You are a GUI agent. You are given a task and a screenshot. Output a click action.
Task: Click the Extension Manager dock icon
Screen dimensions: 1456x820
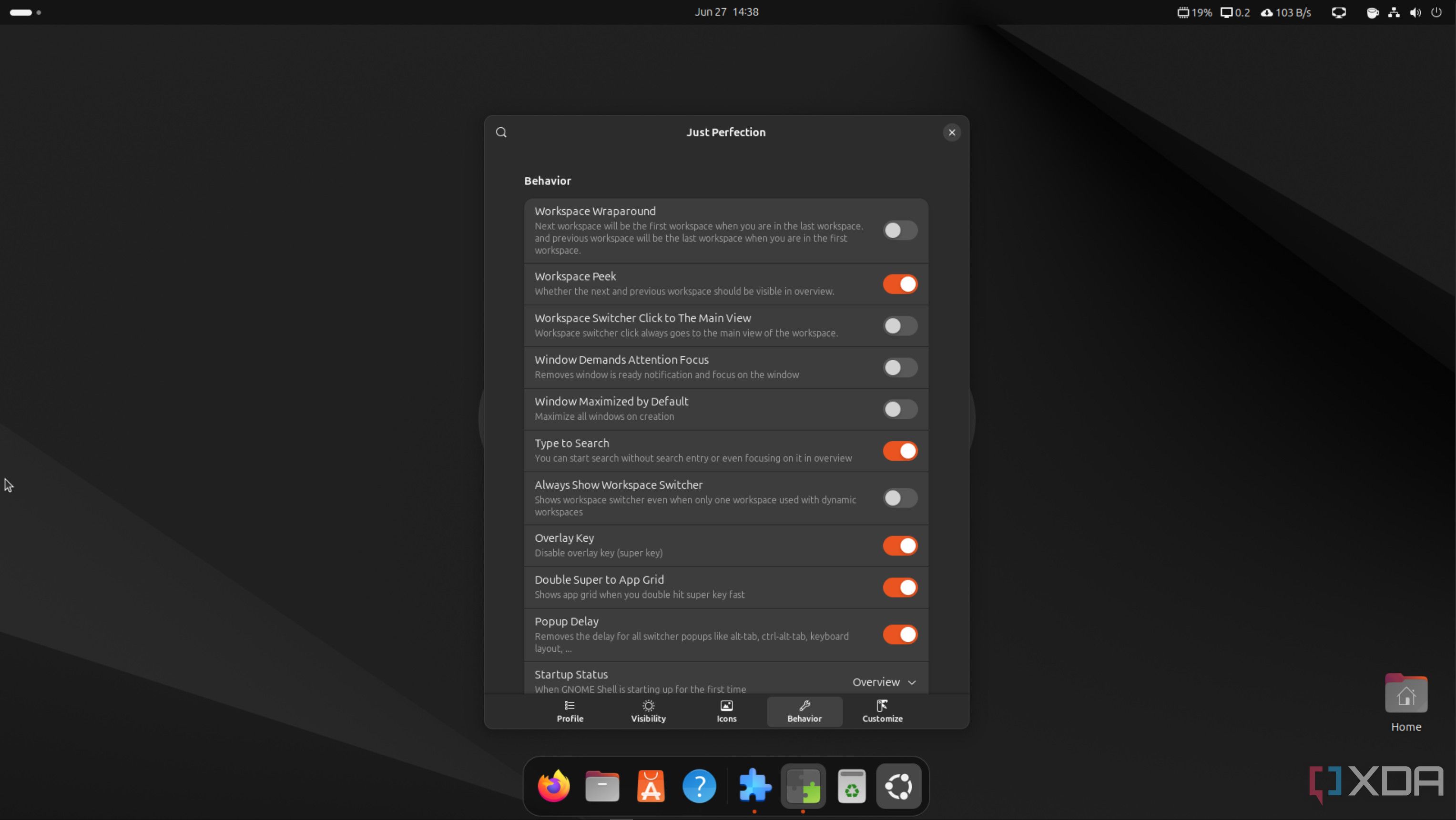tap(803, 786)
